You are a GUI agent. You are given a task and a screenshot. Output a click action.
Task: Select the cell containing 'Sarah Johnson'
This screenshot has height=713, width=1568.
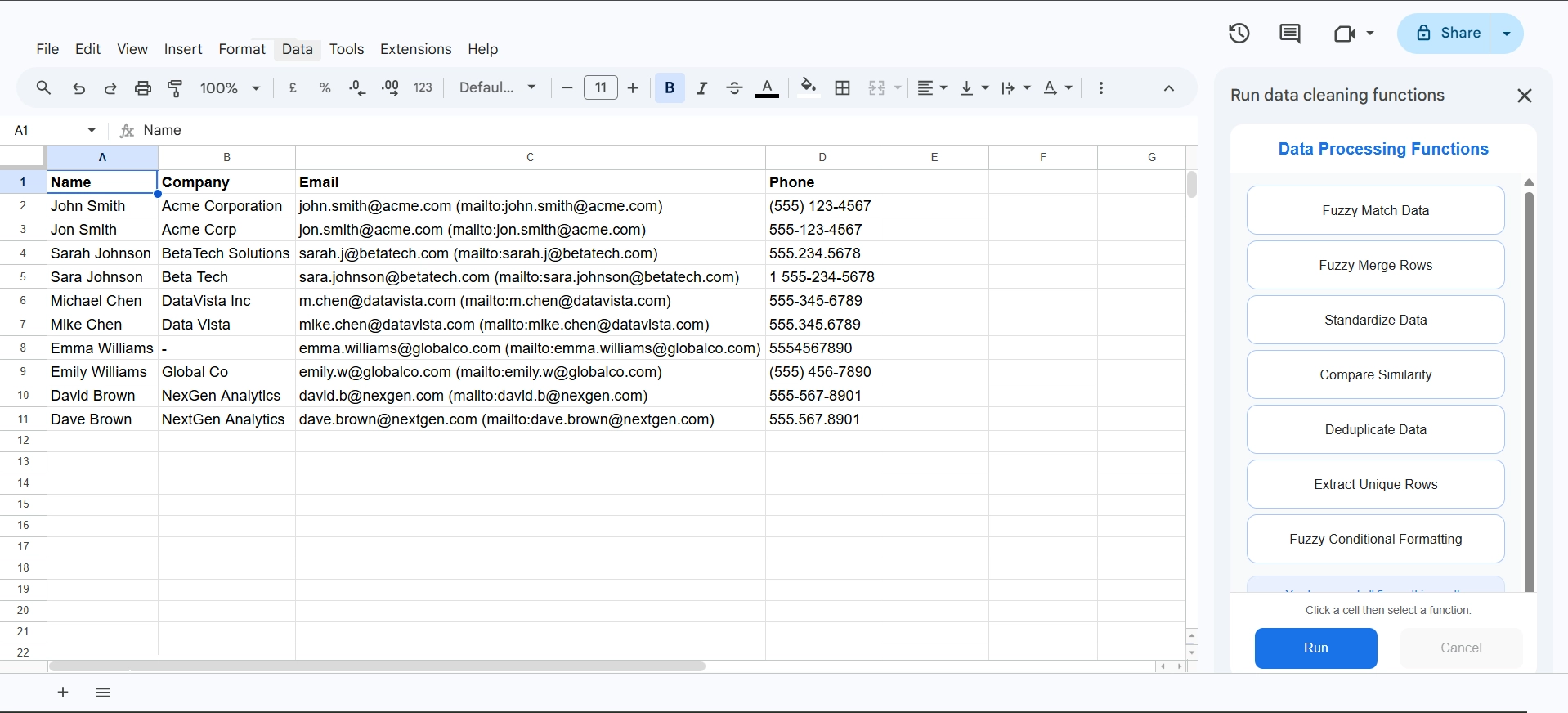102,253
